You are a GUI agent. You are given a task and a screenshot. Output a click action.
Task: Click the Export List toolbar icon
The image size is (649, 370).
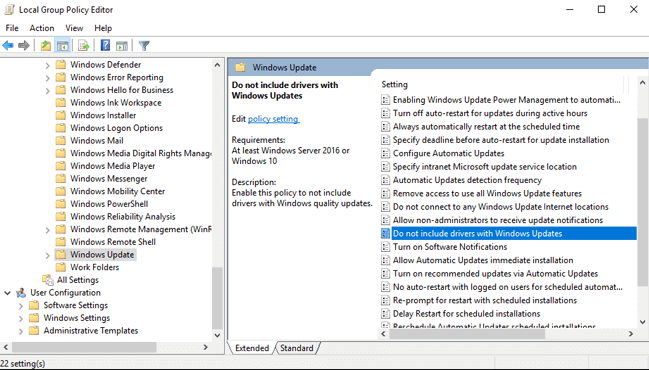point(84,46)
